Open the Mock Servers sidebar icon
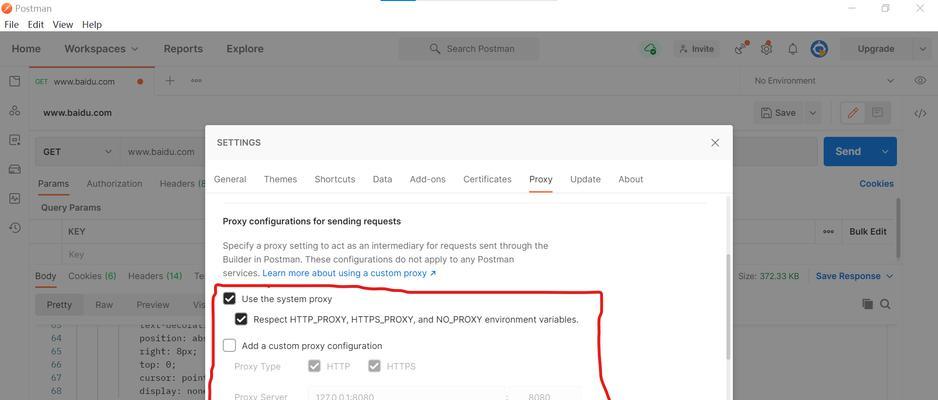The width and height of the screenshot is (938, 400). click(x=15, y=169)
